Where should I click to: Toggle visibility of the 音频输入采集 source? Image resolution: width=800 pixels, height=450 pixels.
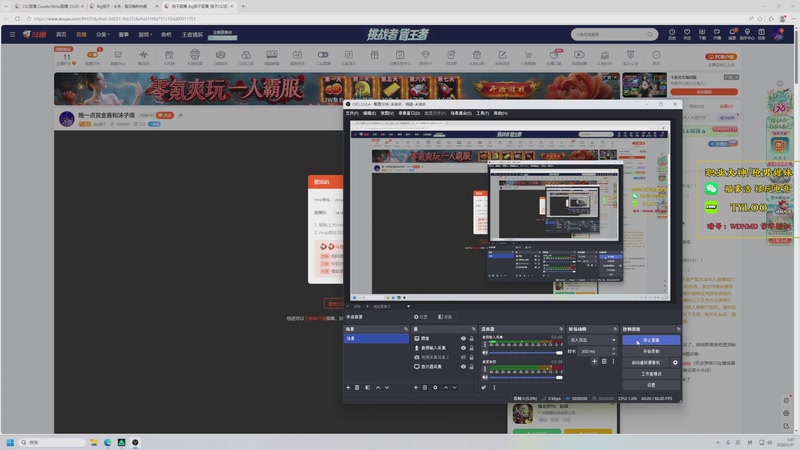click(463, 348)
